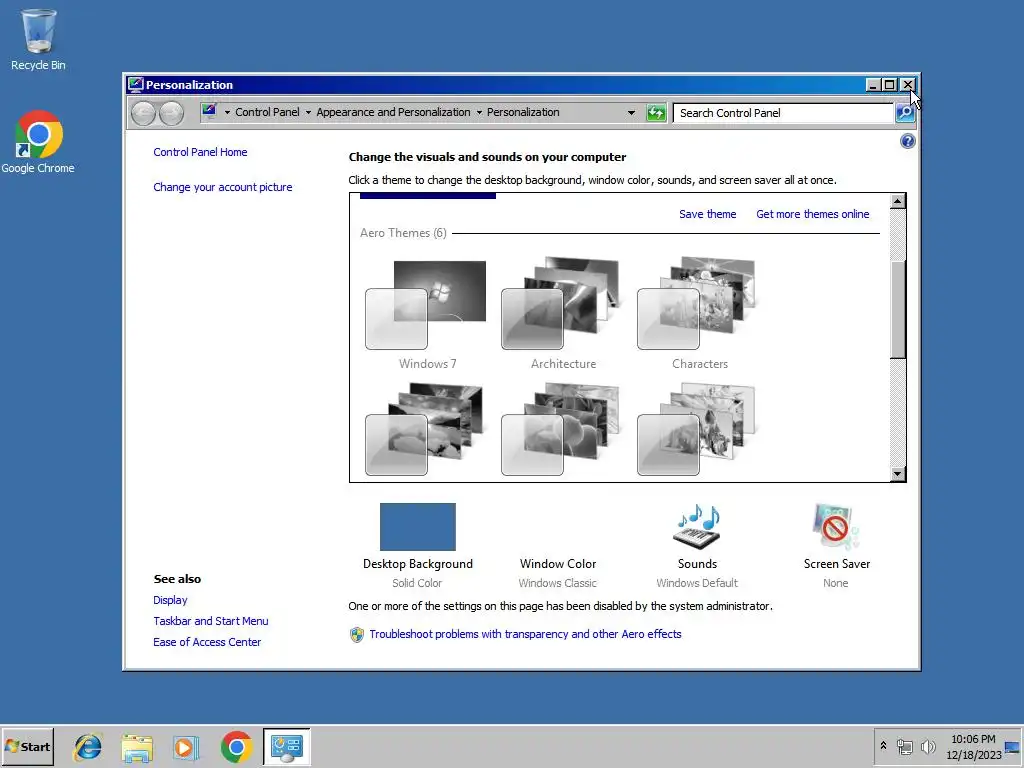Expand the arrow before Personalization breadcrumb

tap(479, 112)
